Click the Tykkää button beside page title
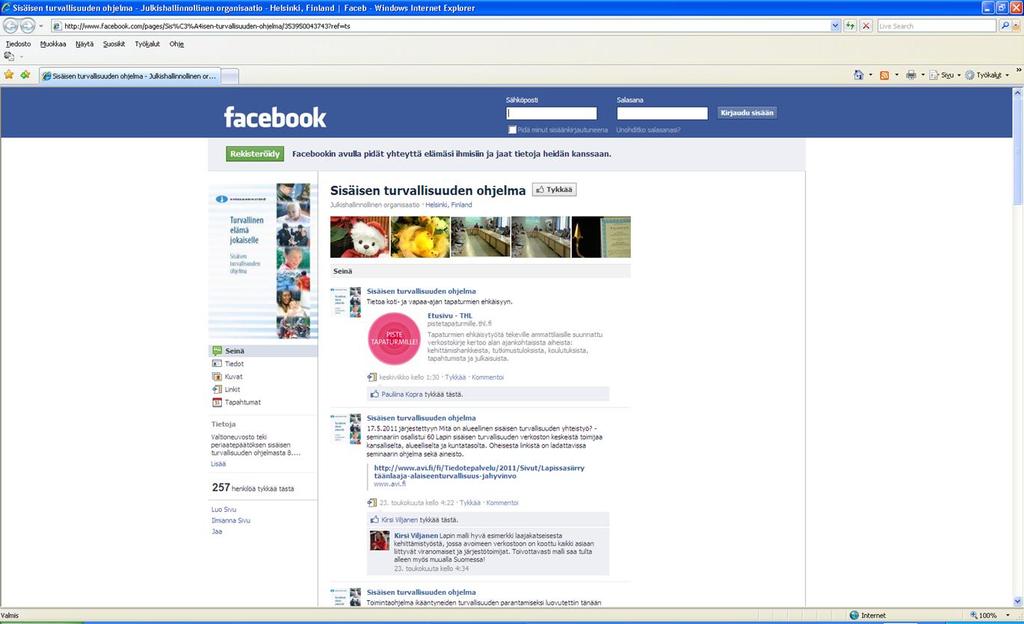The height and width of the screenshot is (624, 1024). (x=554, y=190)
